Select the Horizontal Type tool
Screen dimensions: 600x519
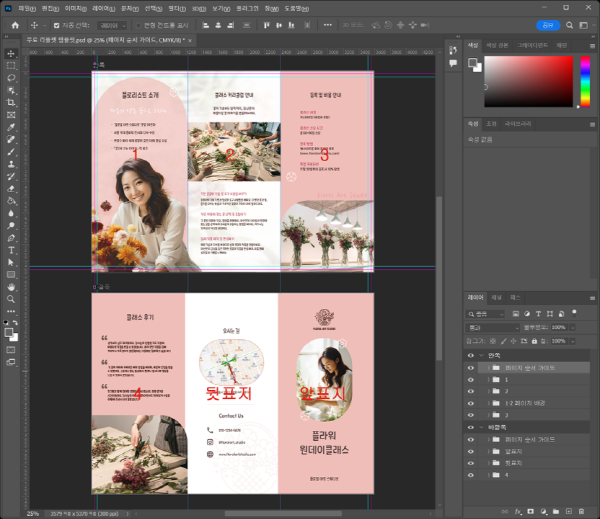click(11, 249)
